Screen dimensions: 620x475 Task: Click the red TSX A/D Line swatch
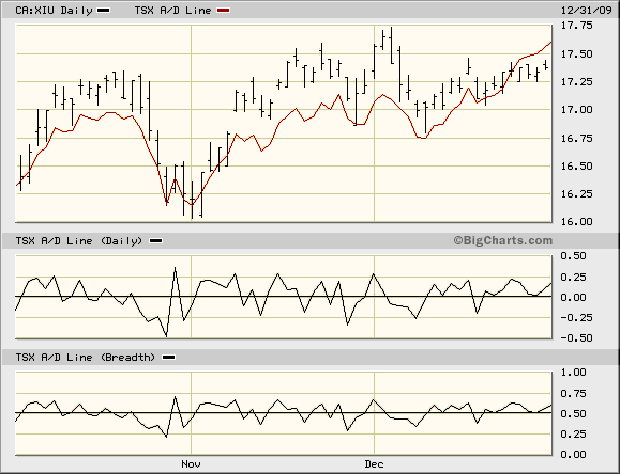(x=223, y=11)
